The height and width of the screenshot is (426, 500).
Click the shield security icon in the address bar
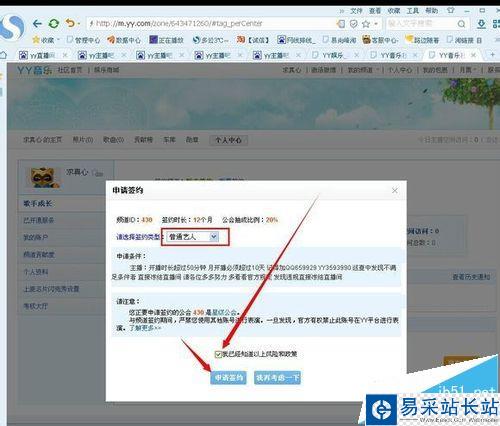[x=353, y=24]
